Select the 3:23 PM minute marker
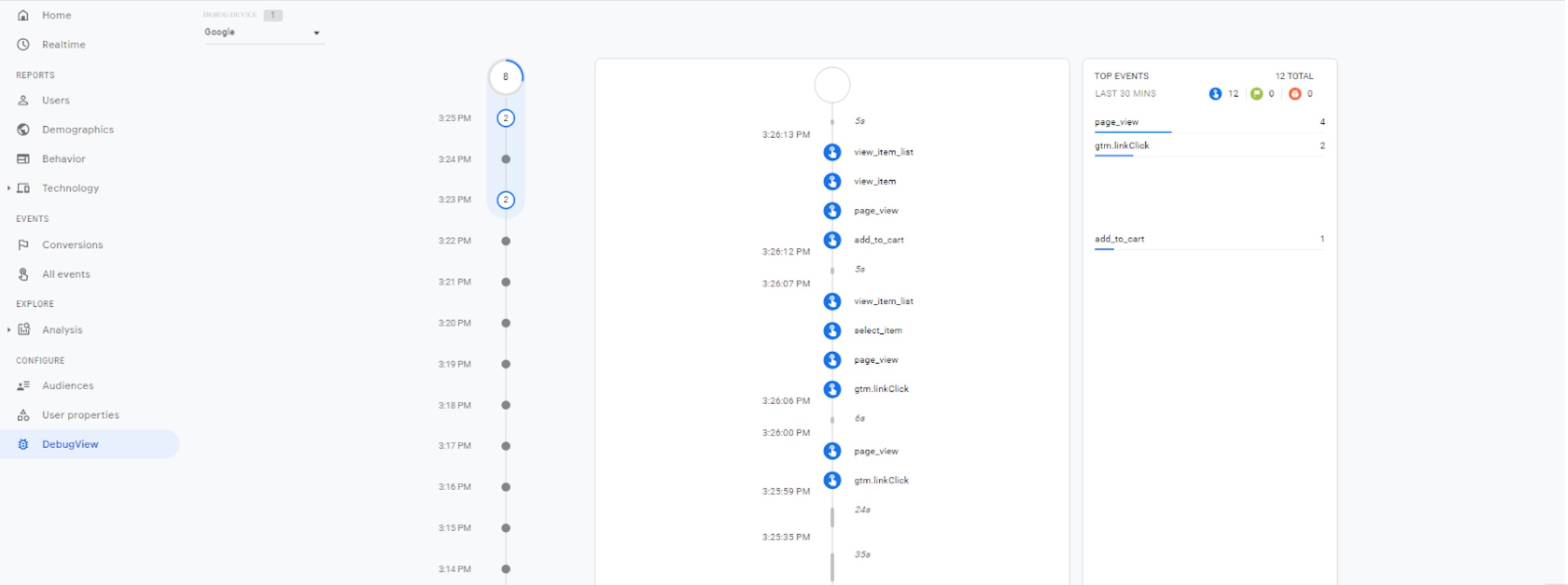This screenshot has height=585, width=1568. (506, 200)
